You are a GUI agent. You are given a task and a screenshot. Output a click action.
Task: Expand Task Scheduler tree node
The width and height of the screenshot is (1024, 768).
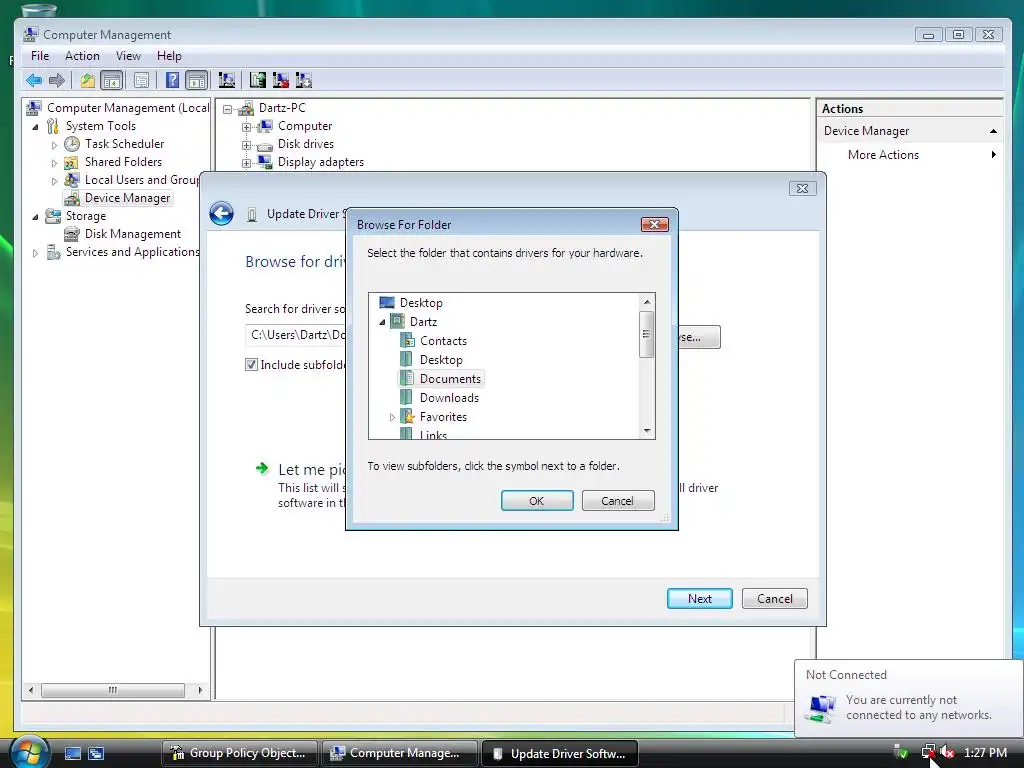click(x=54, y=145)
